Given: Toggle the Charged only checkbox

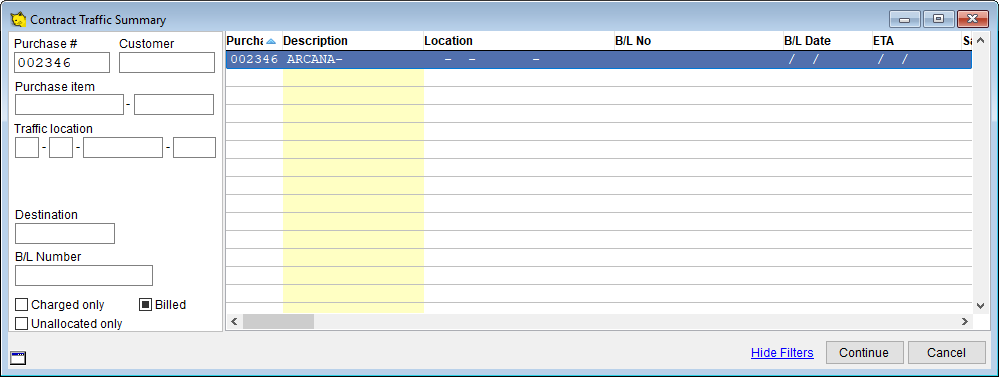Looking at the screenshot, I should (x=22, y=305).
